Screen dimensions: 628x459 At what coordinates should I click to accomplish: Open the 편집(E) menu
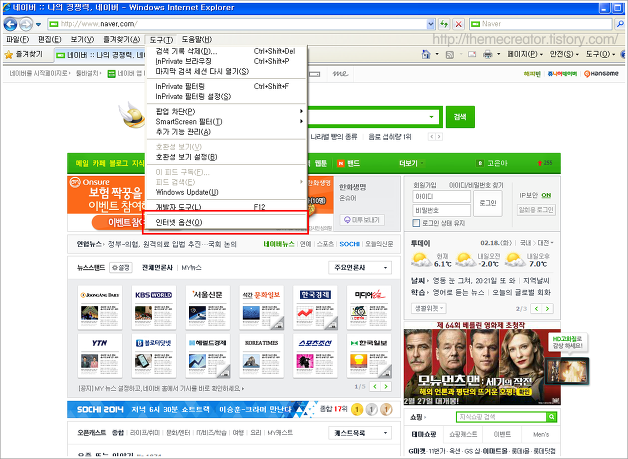(50, 39)
